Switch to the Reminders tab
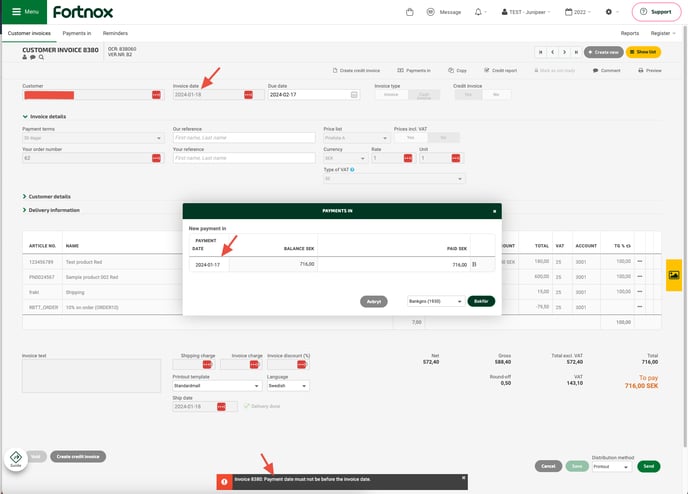 (x=115, y=33)
